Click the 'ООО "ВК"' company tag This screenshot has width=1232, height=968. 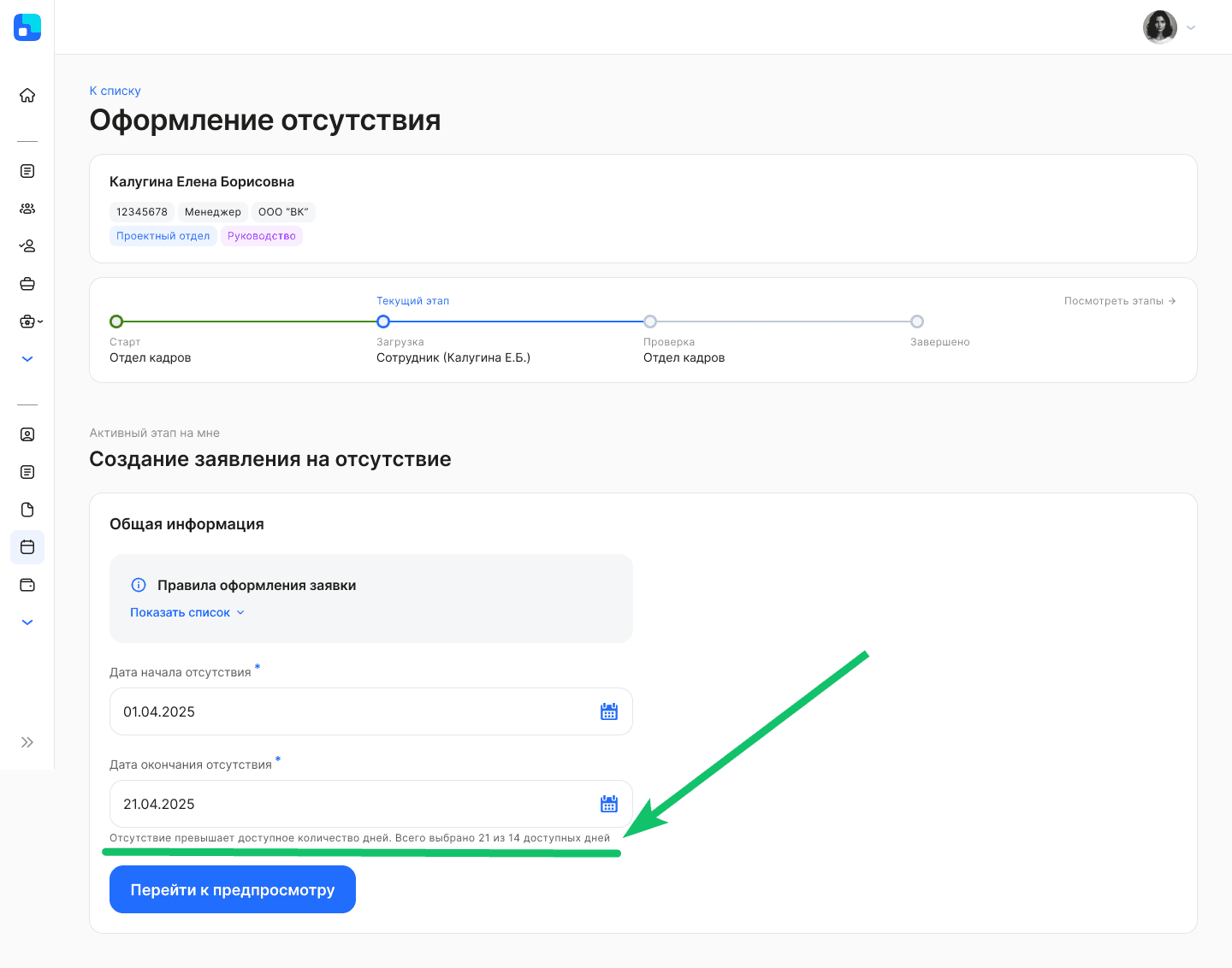point(283,212)
